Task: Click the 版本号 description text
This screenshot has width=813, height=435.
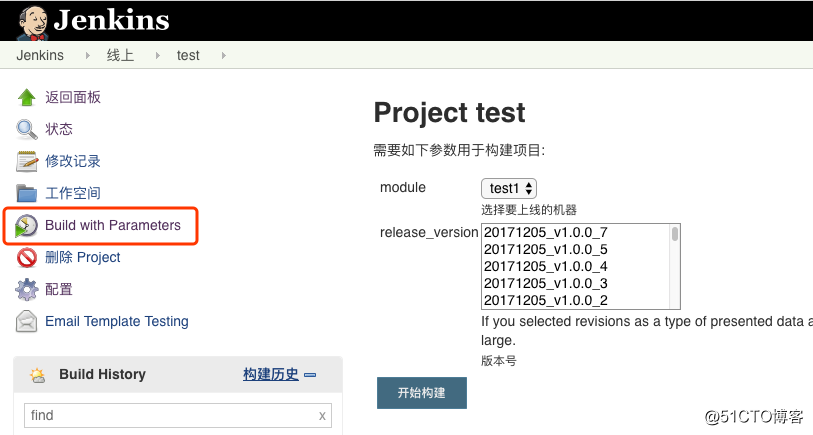Action: click(x=499, y=361)
